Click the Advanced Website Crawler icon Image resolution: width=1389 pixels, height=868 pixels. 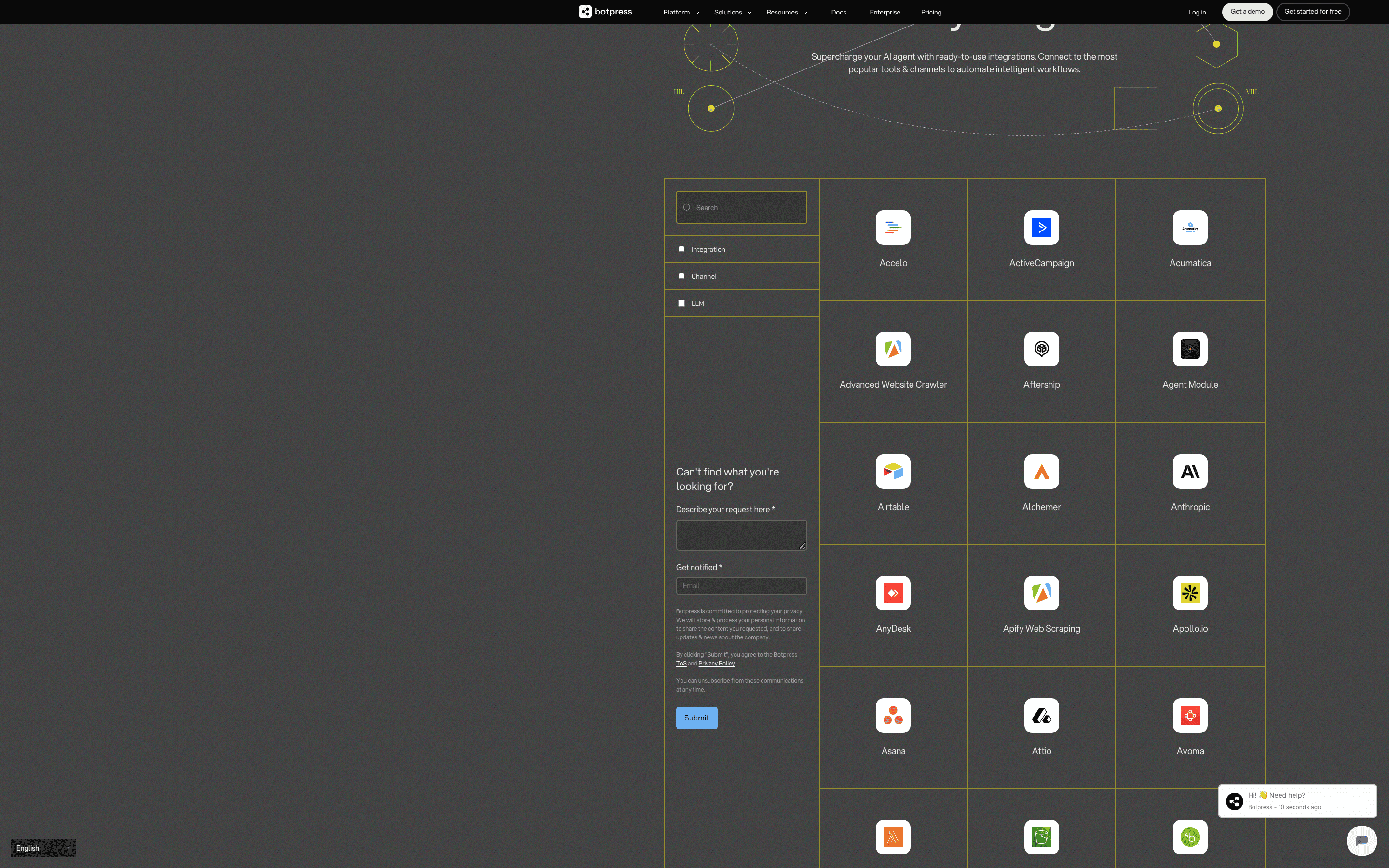click(893, 349)
